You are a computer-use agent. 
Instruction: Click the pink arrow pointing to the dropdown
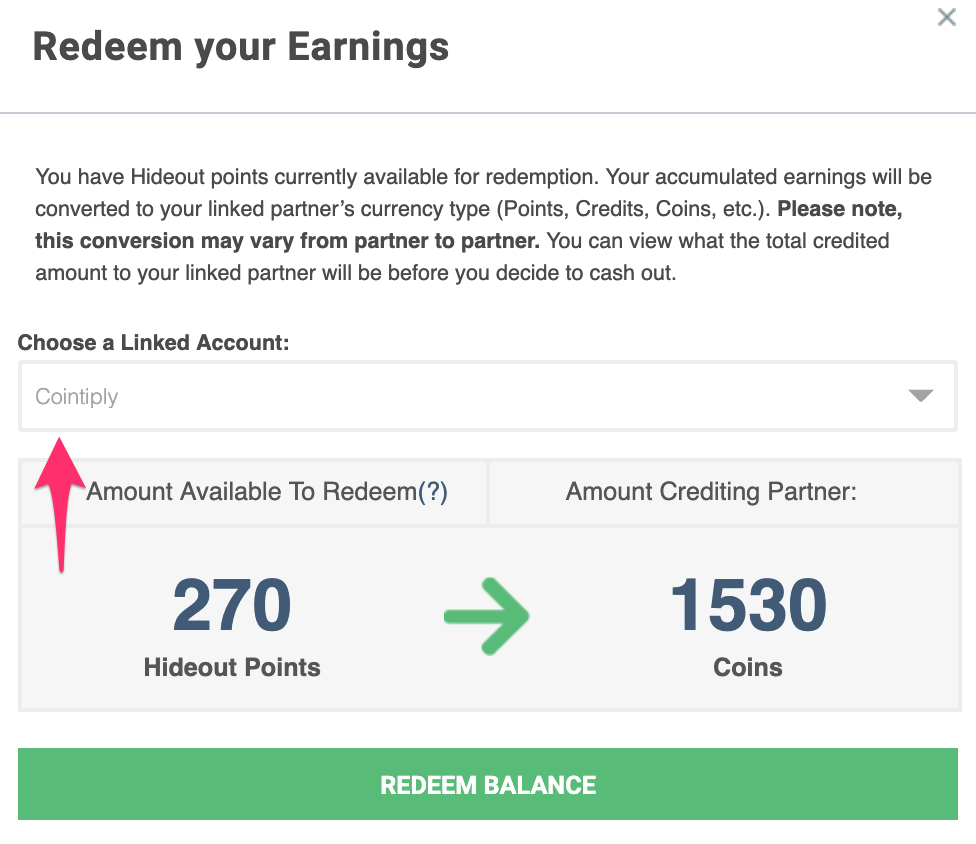pos(59,500)
